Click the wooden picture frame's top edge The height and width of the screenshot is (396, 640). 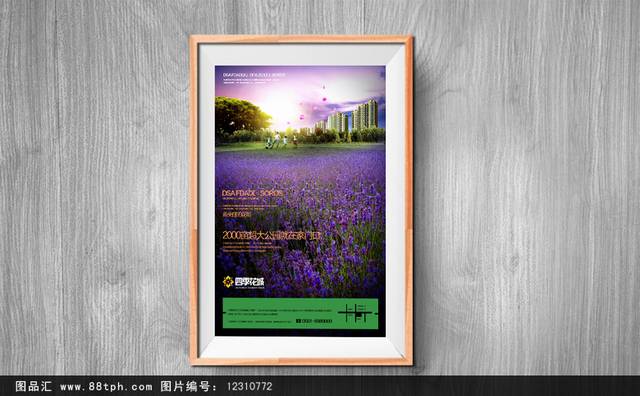(301, 39)
